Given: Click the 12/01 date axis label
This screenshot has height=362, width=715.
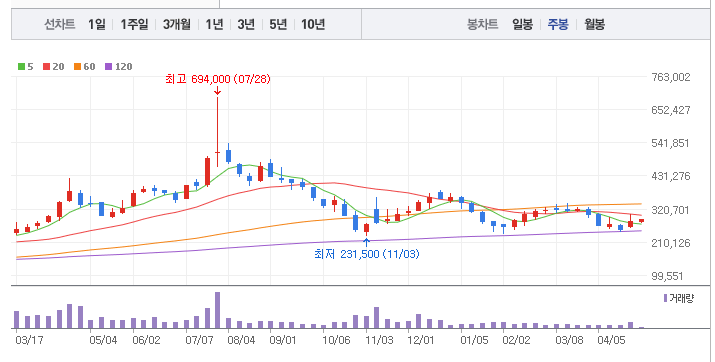Looking at the screenshot, I should [421, 340].
